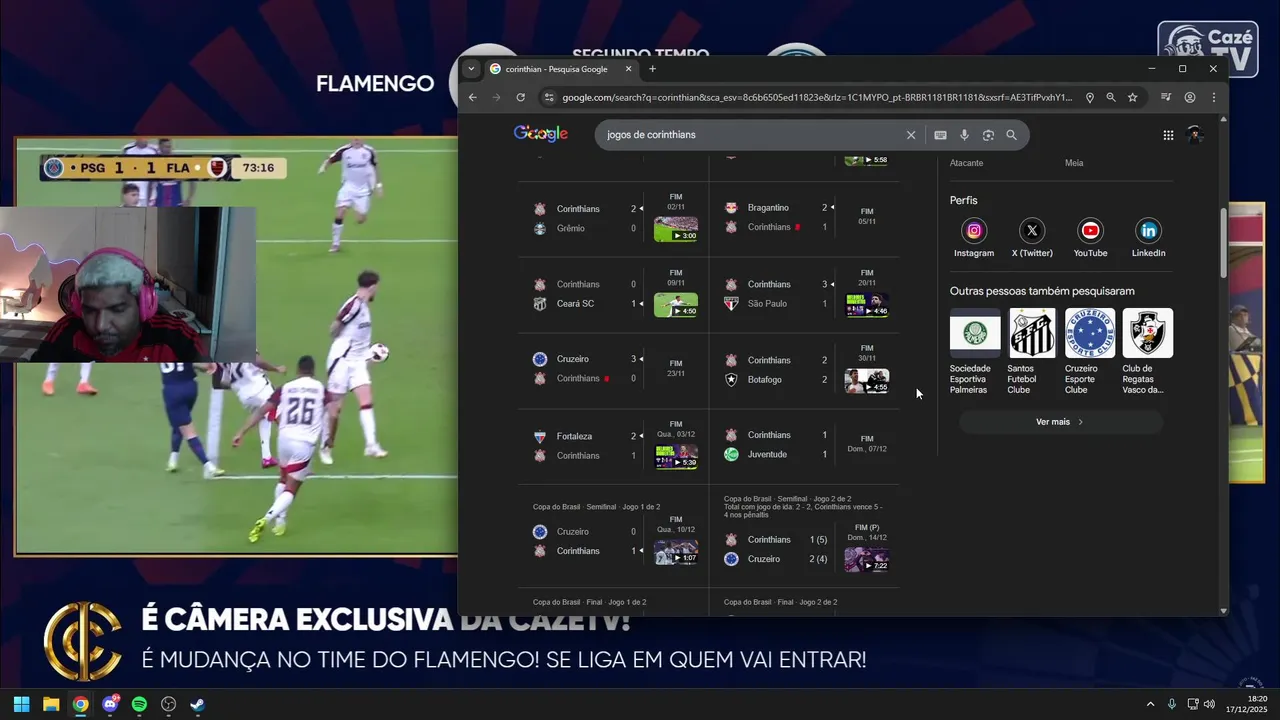Click the Google logo

tap(541, 134)
